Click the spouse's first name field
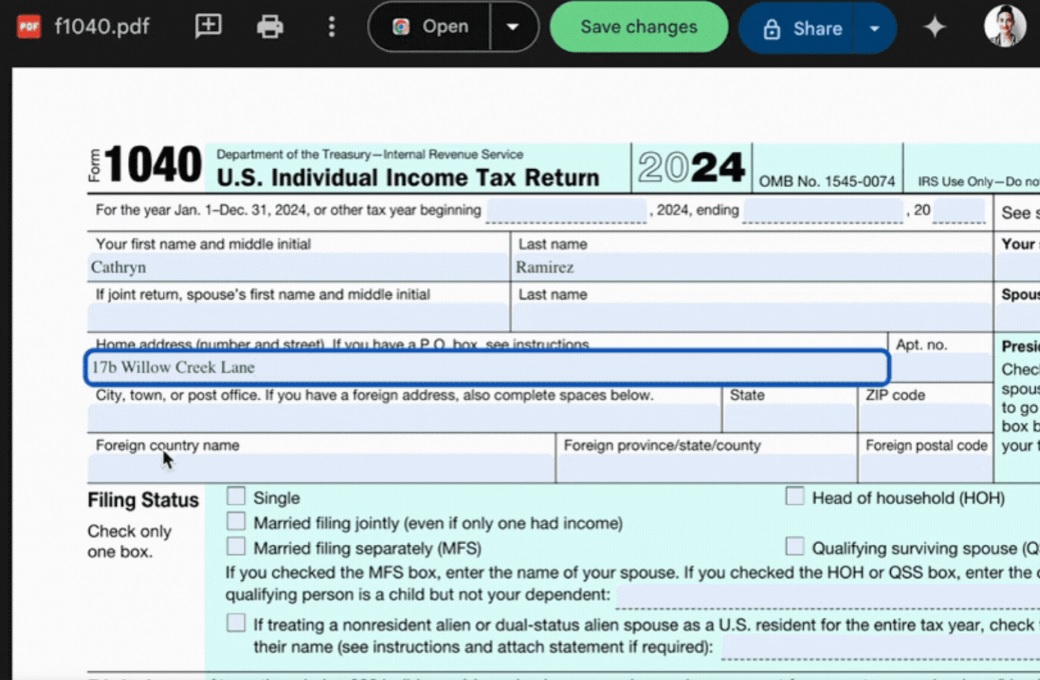The image size is (1040, 680). click(298, 317)
